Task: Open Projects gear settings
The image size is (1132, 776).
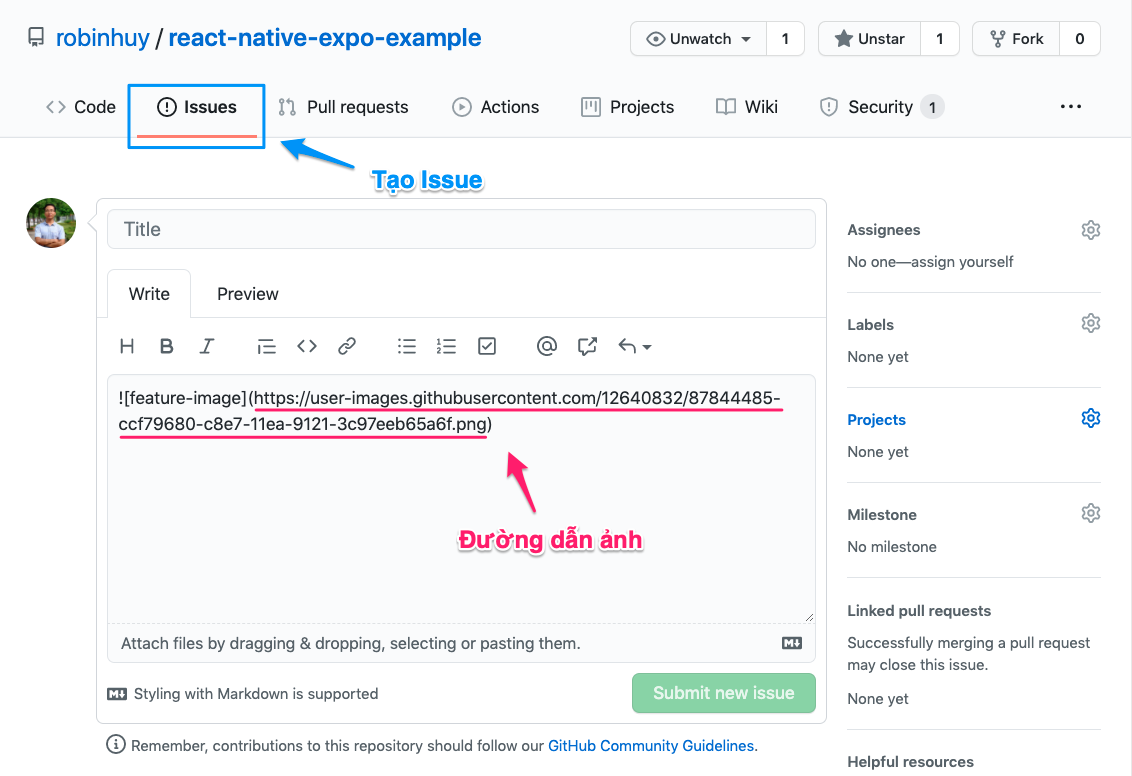Action: [x=1090, y=418]
